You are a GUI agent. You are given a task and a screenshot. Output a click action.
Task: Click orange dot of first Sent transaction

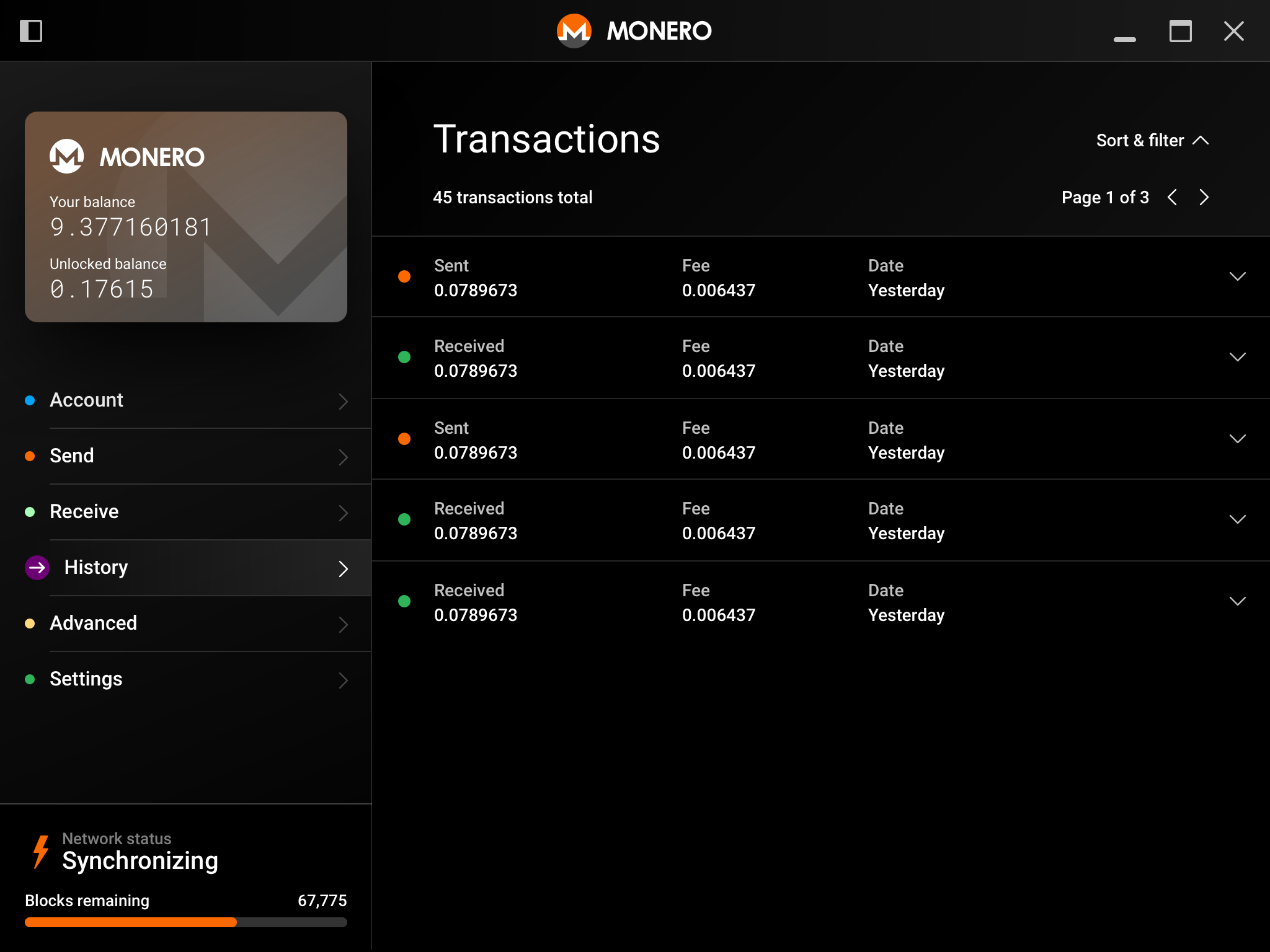pos(404,276)
